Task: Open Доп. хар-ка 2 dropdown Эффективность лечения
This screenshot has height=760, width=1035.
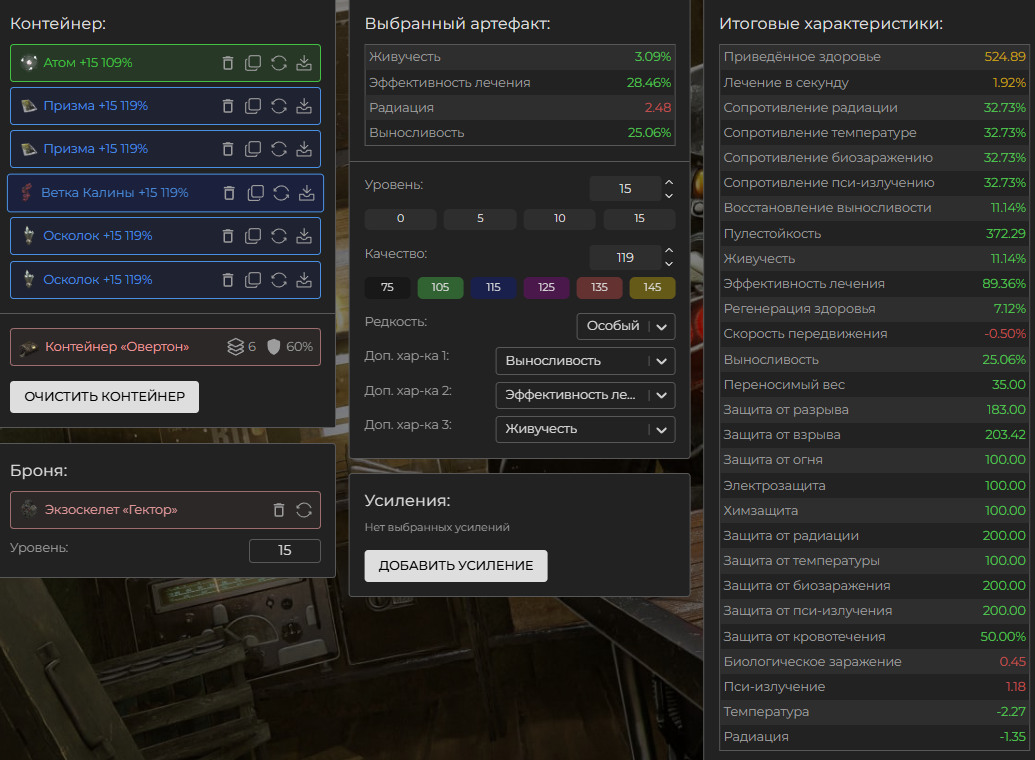Action: point(585,395)
